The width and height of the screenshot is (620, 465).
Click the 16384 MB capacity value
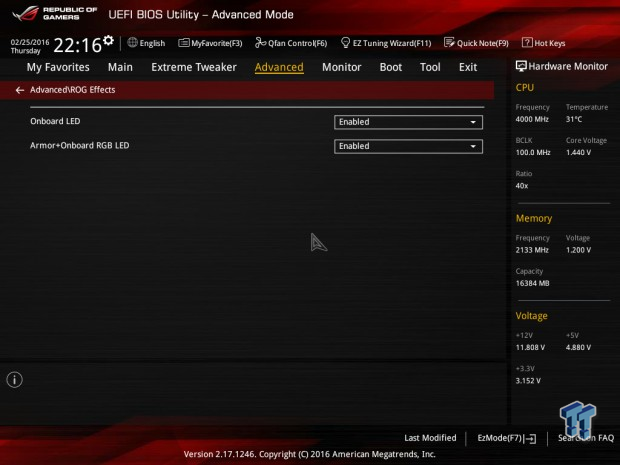click(x=533, y=283)
